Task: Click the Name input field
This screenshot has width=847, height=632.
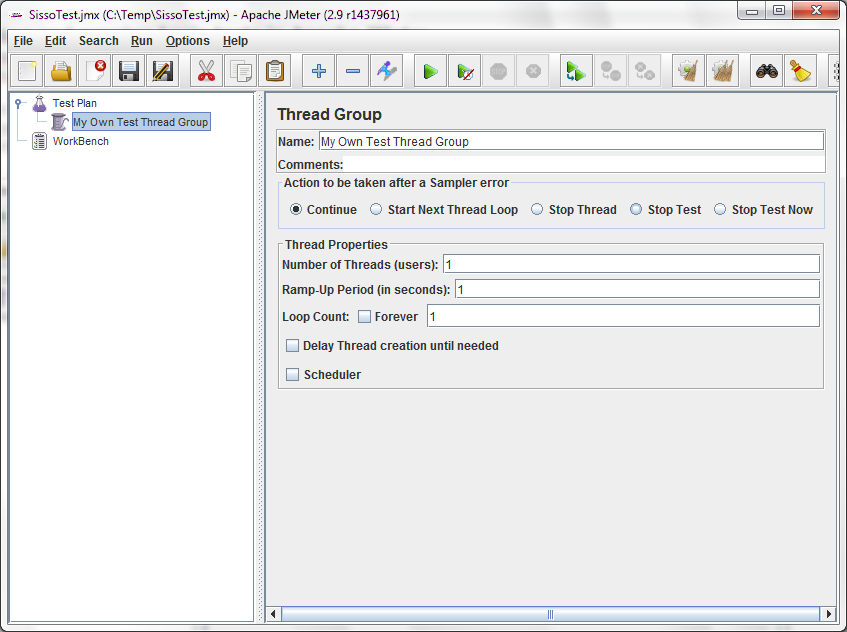Action: pos(571,142)
